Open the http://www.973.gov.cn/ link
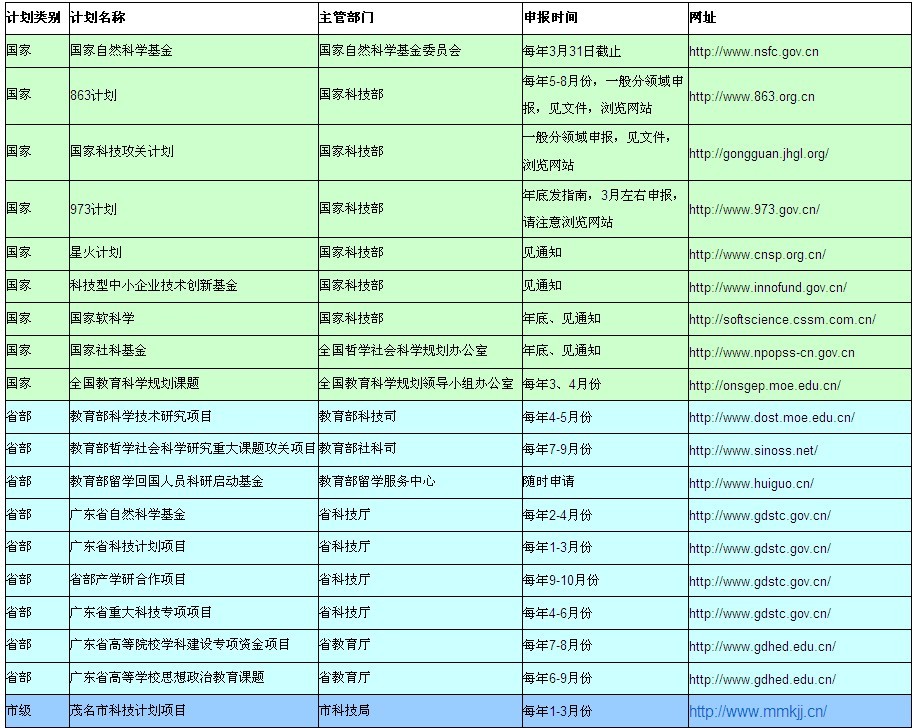The image size is (912, 728). (754, 209)
